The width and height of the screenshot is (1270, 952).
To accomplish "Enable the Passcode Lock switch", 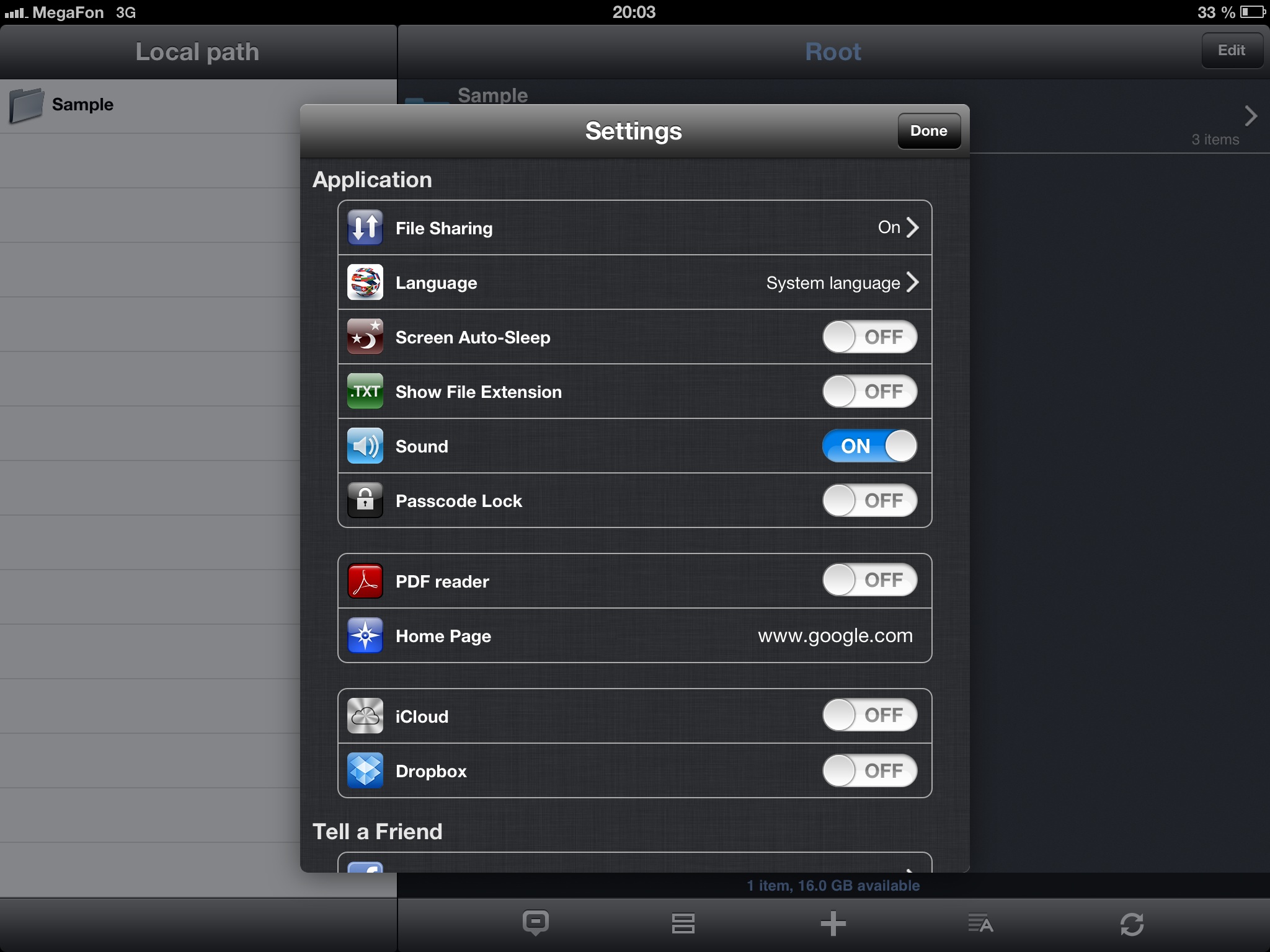I will 869,500.
